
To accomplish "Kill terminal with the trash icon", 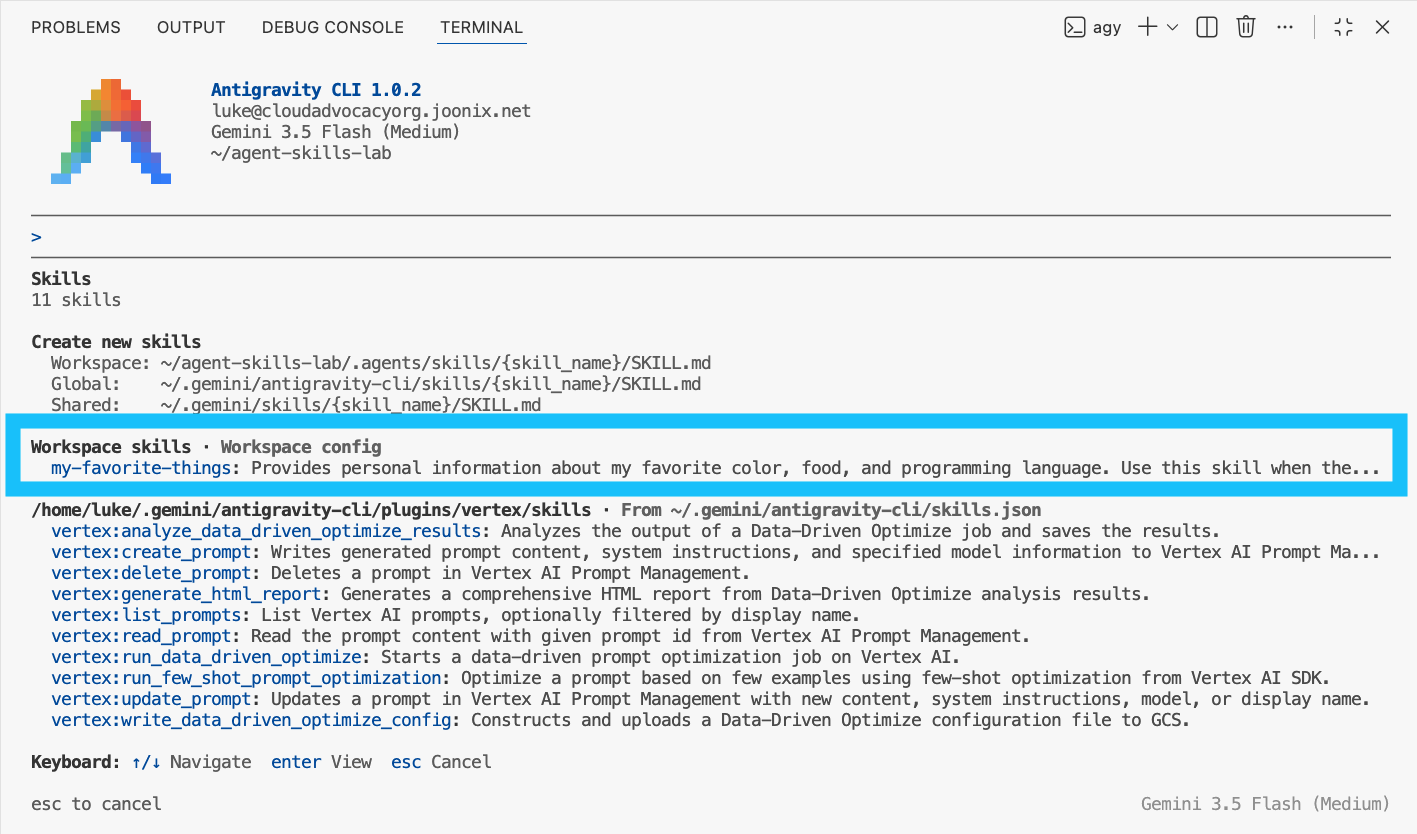I will (1245, 28).
